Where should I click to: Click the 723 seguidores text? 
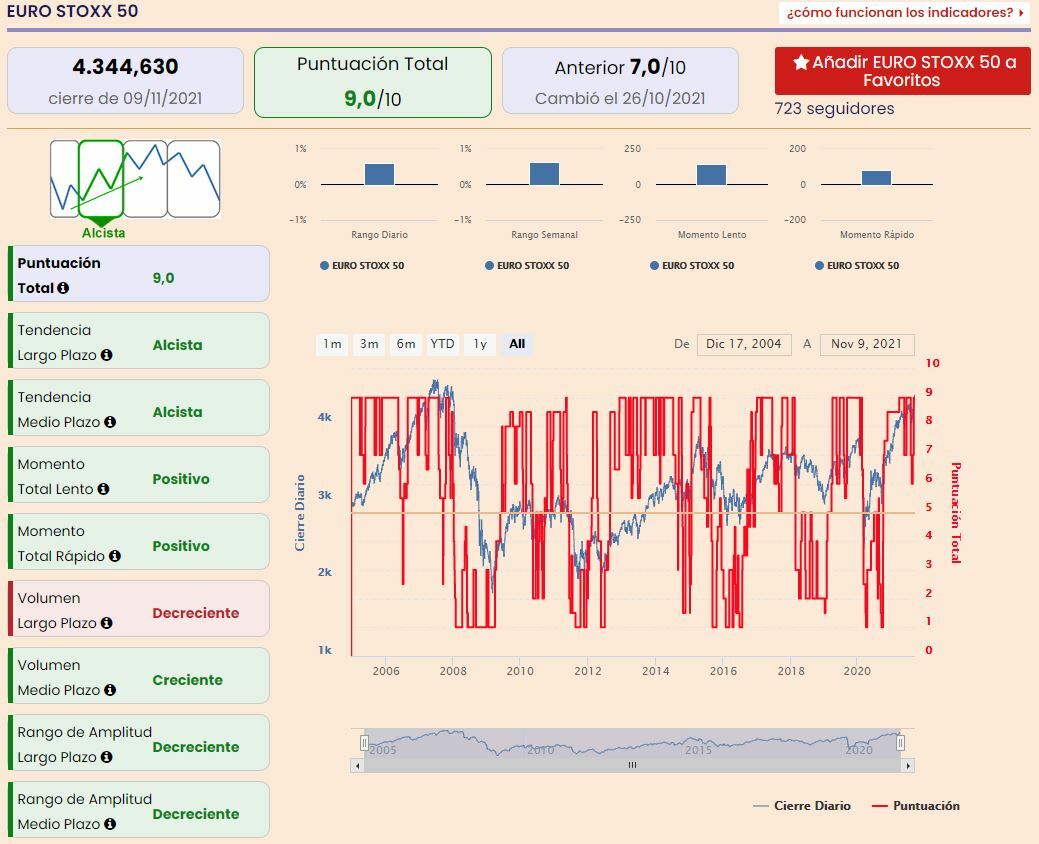[835, 109]
